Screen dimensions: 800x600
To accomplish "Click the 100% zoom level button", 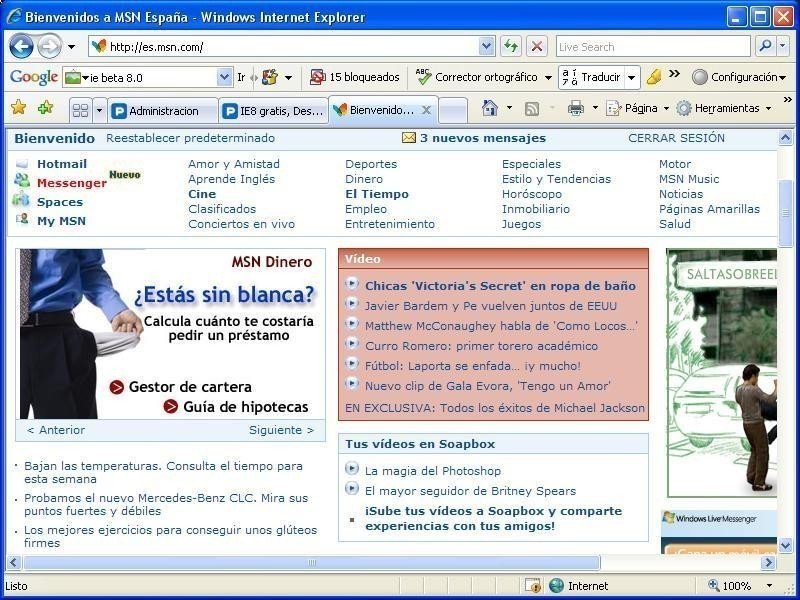I will [x=731, y=586].
